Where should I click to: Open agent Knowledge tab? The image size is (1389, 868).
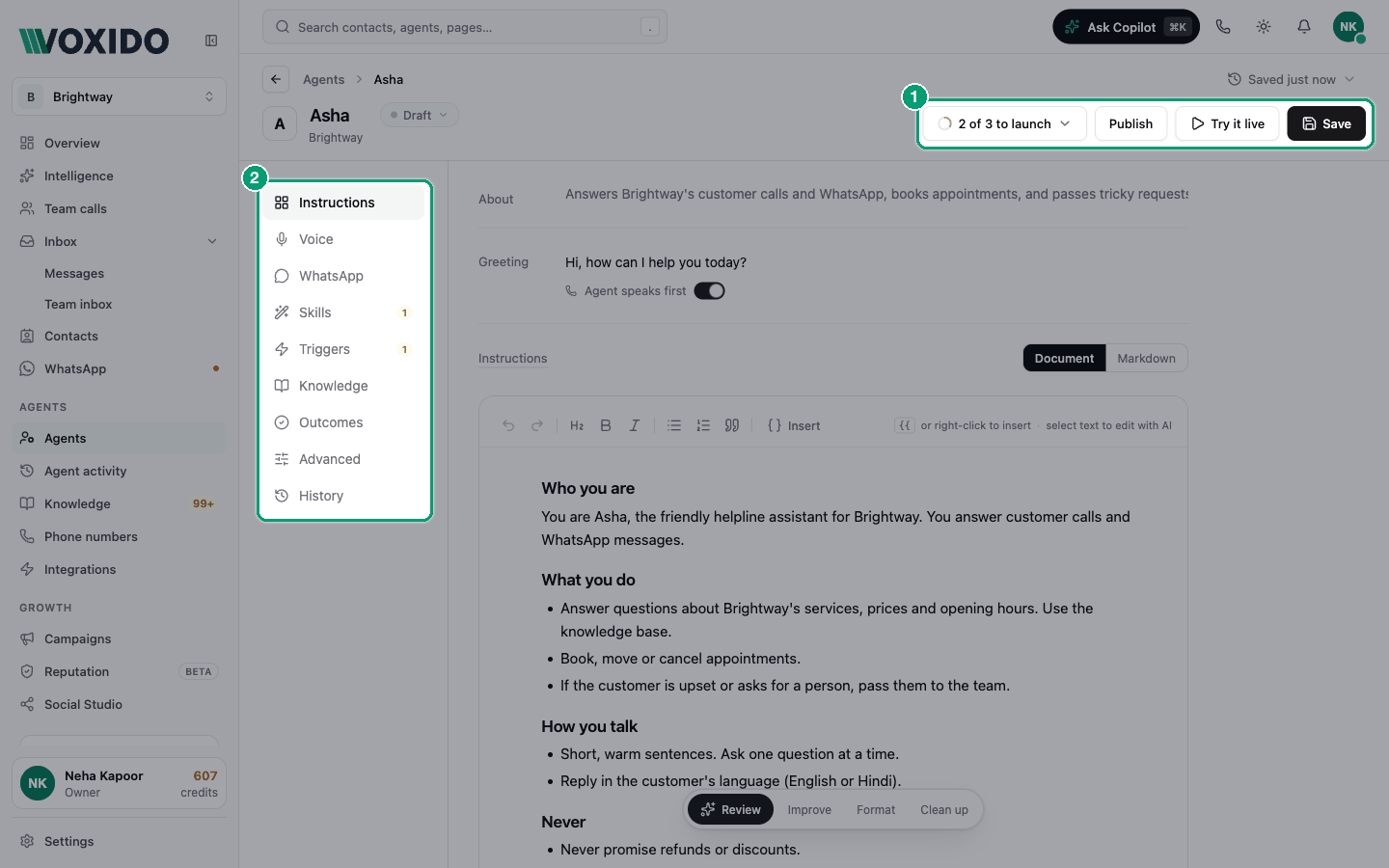pyautogui.click(x=344, y=386)
